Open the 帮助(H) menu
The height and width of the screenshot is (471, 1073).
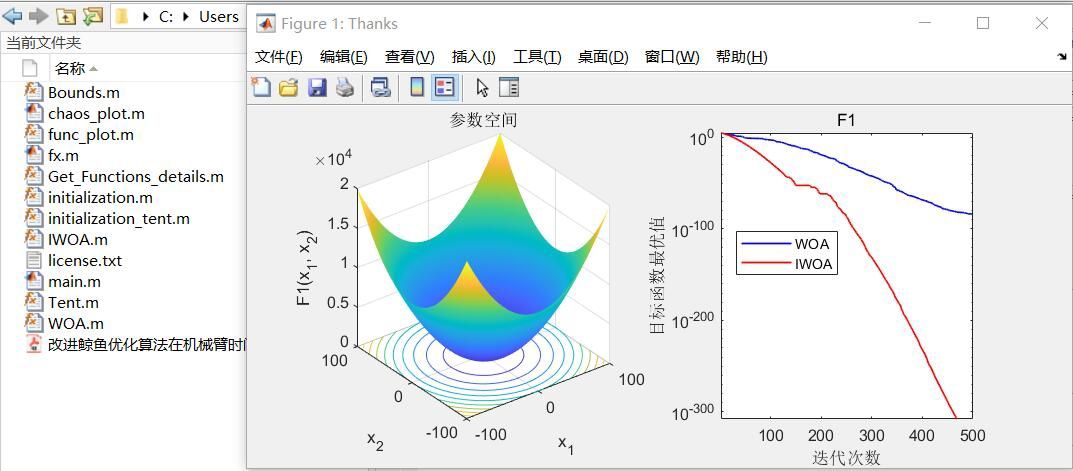pos(741,57)
